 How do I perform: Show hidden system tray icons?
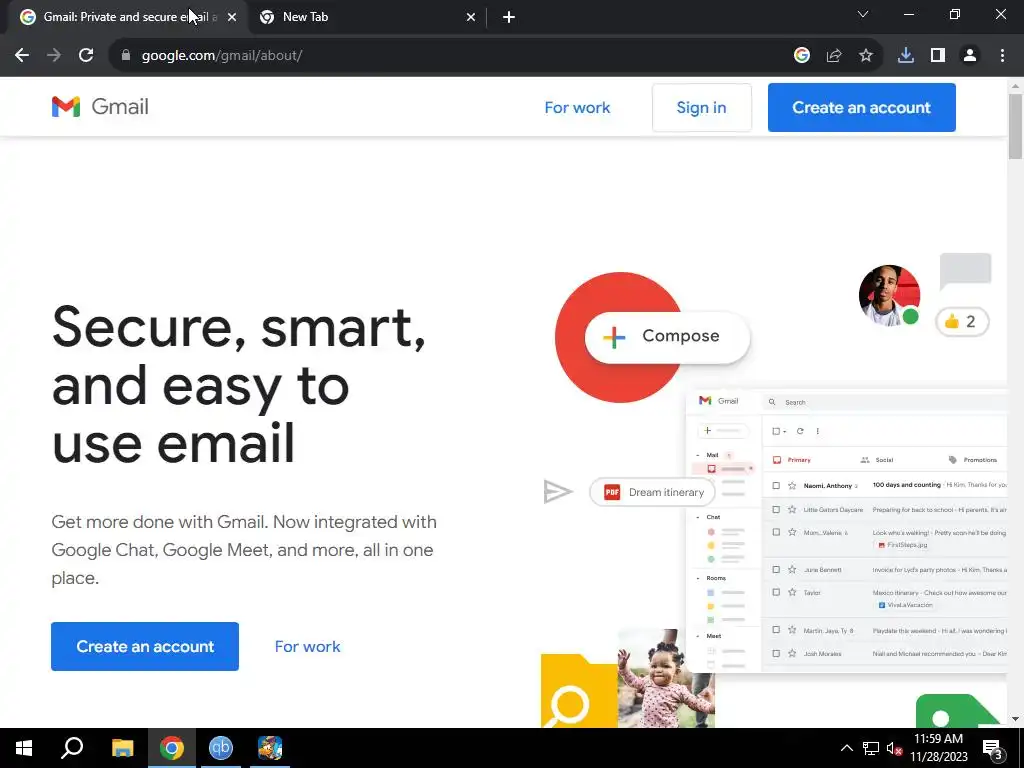[846, 748]
